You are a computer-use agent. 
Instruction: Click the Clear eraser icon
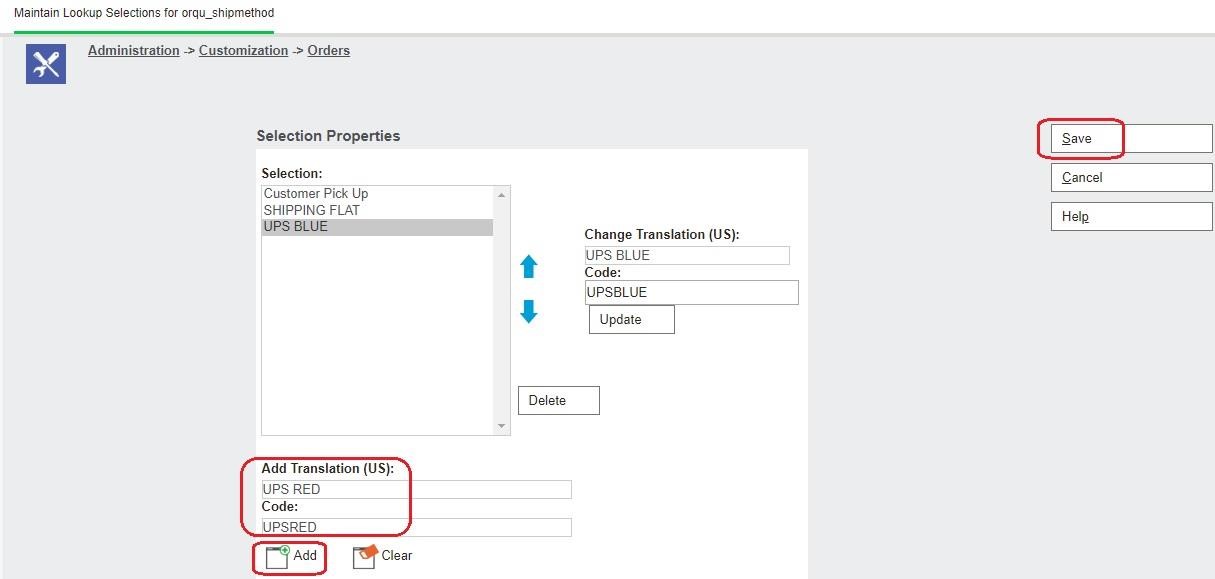click(x=365, y=556)
